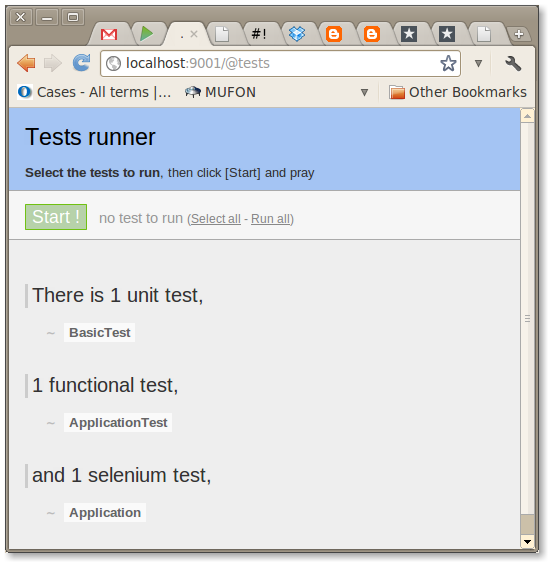Click the globe site info icon
The width and height of the screenshot is (548, 562).
(114, 63)
